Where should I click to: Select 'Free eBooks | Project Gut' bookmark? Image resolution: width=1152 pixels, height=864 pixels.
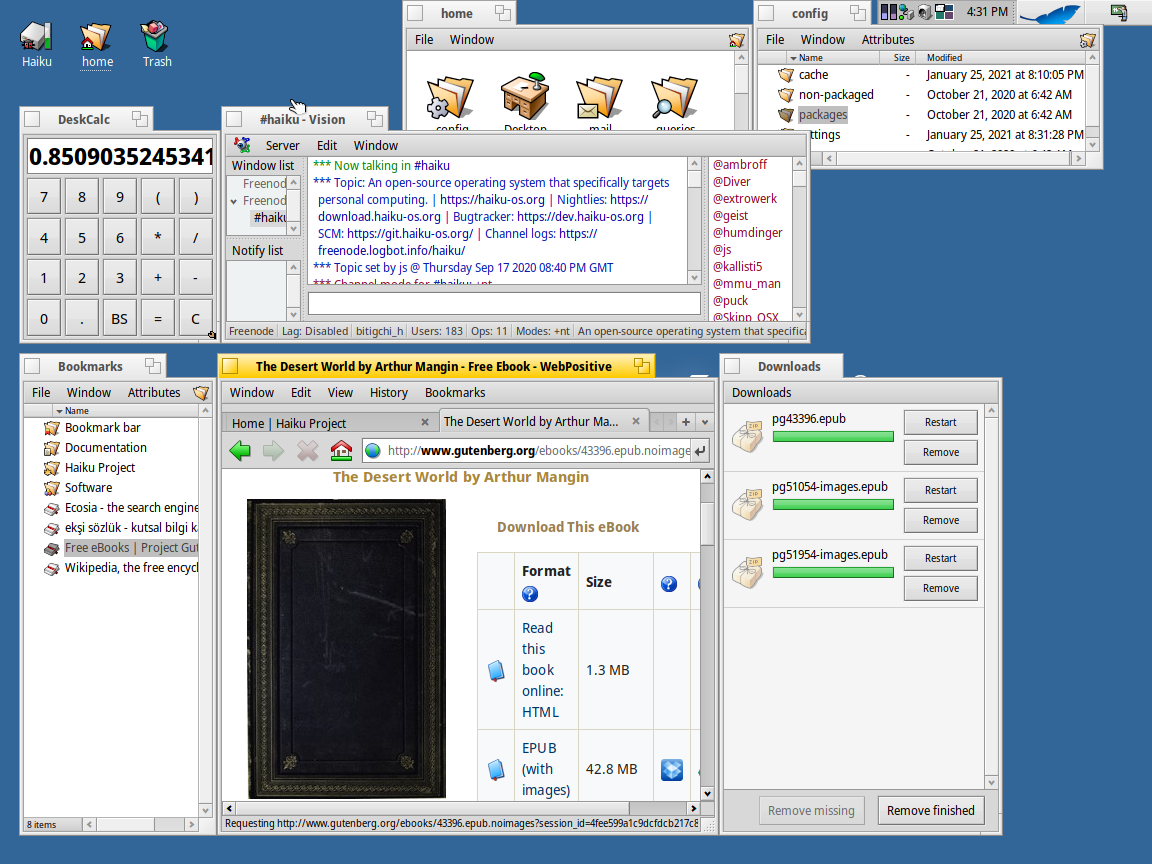point(131,547)
